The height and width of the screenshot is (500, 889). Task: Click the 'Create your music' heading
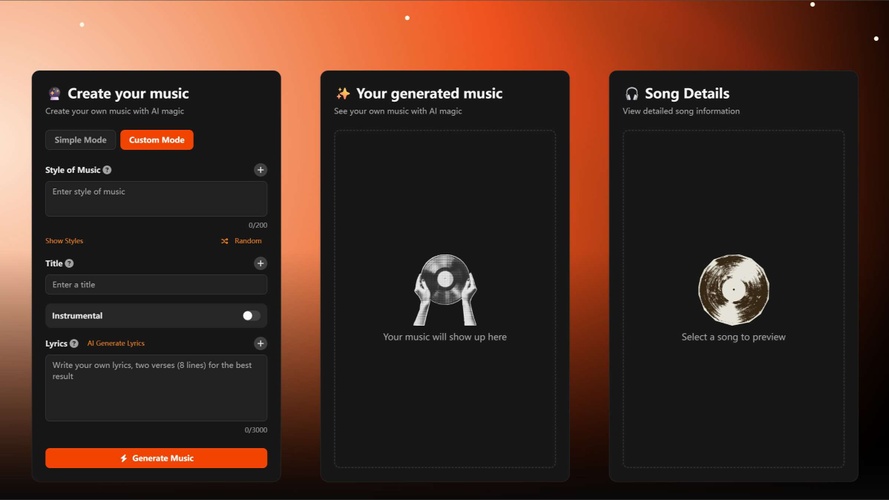128,94
